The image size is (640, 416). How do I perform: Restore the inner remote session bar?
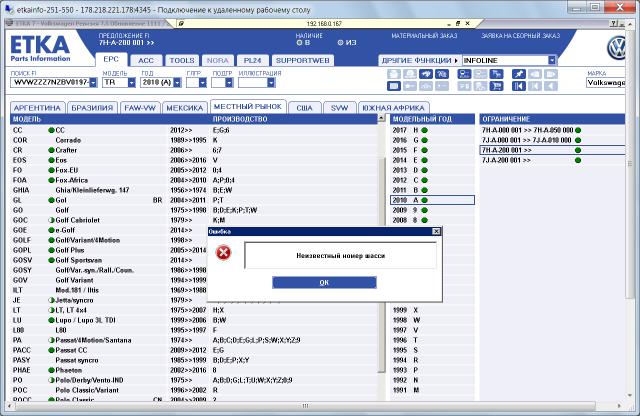pos(458,24)
